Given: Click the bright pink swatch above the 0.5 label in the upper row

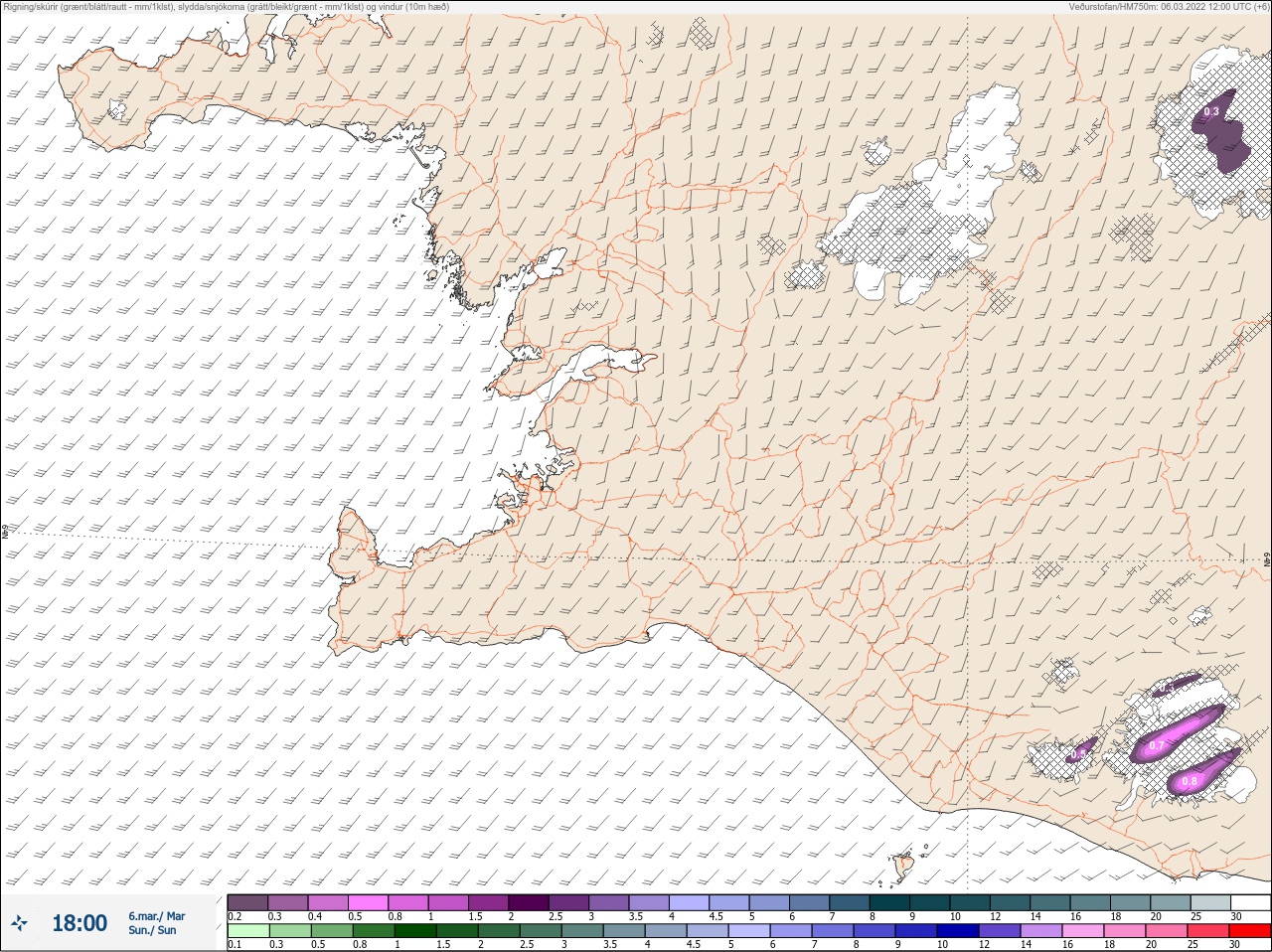Looking at the screenshot, I should [368, 902].
